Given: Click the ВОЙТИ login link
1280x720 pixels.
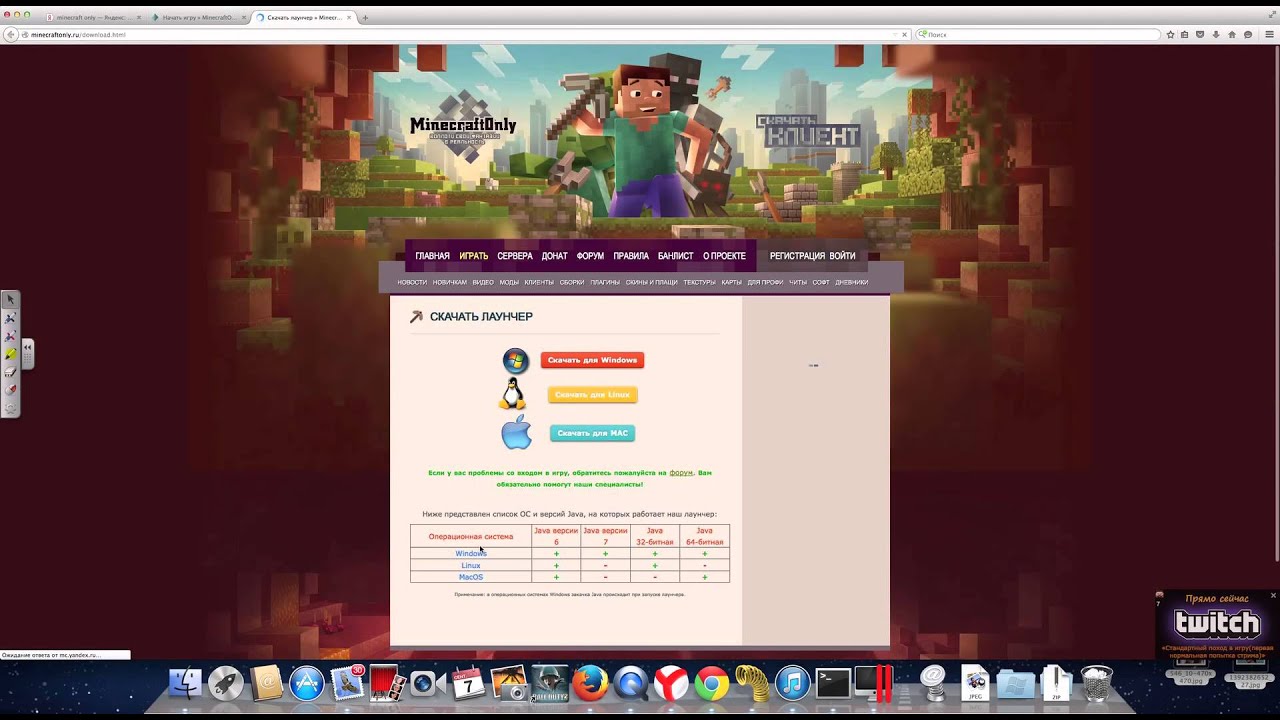Looking at the screenshot, I should [842, 256].
